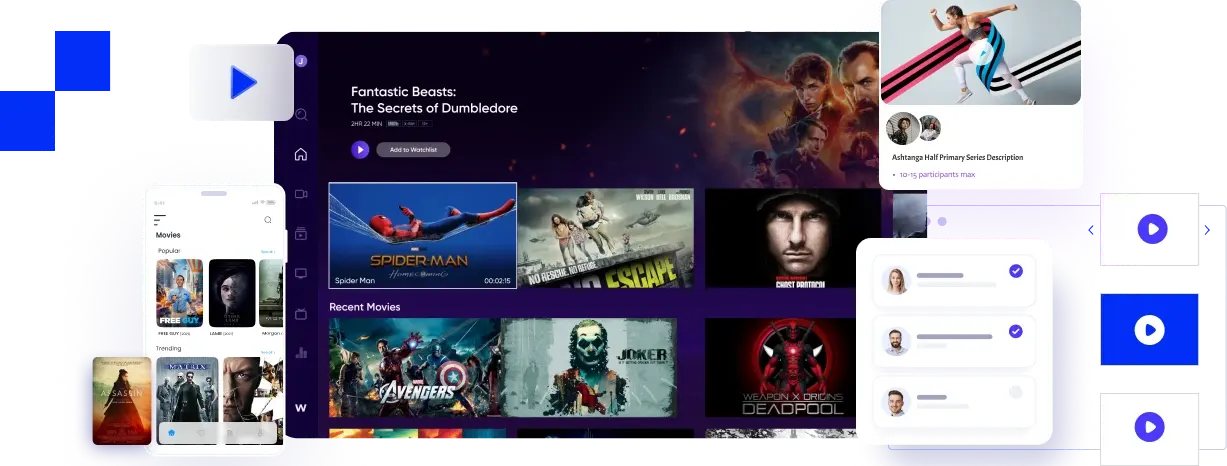
Task: Click the Fantastic Beasts title text
Action: [x=434, y=99]
